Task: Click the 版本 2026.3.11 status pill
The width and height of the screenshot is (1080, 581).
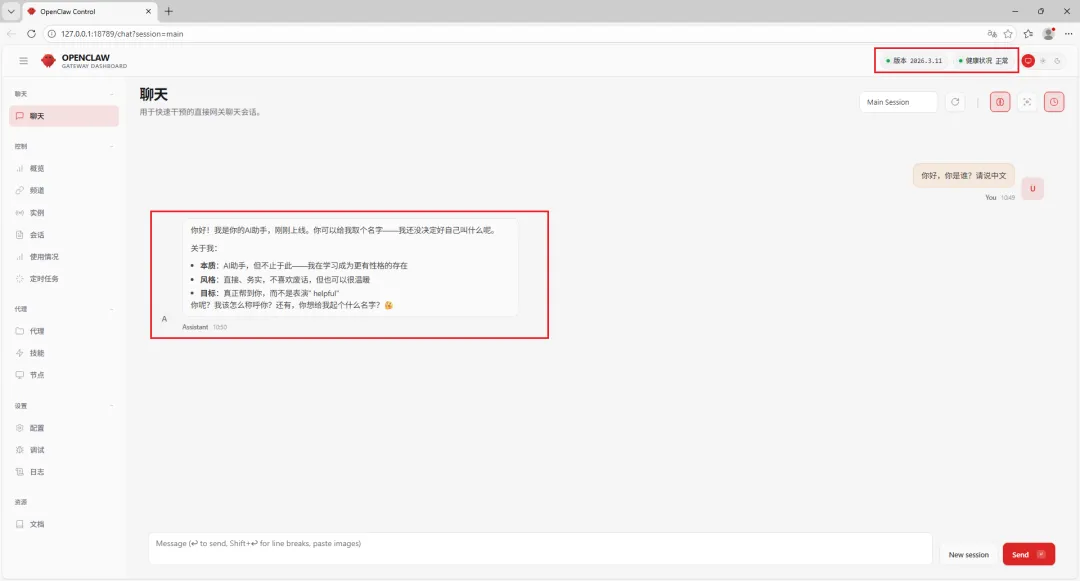Action: coord(914,61)
